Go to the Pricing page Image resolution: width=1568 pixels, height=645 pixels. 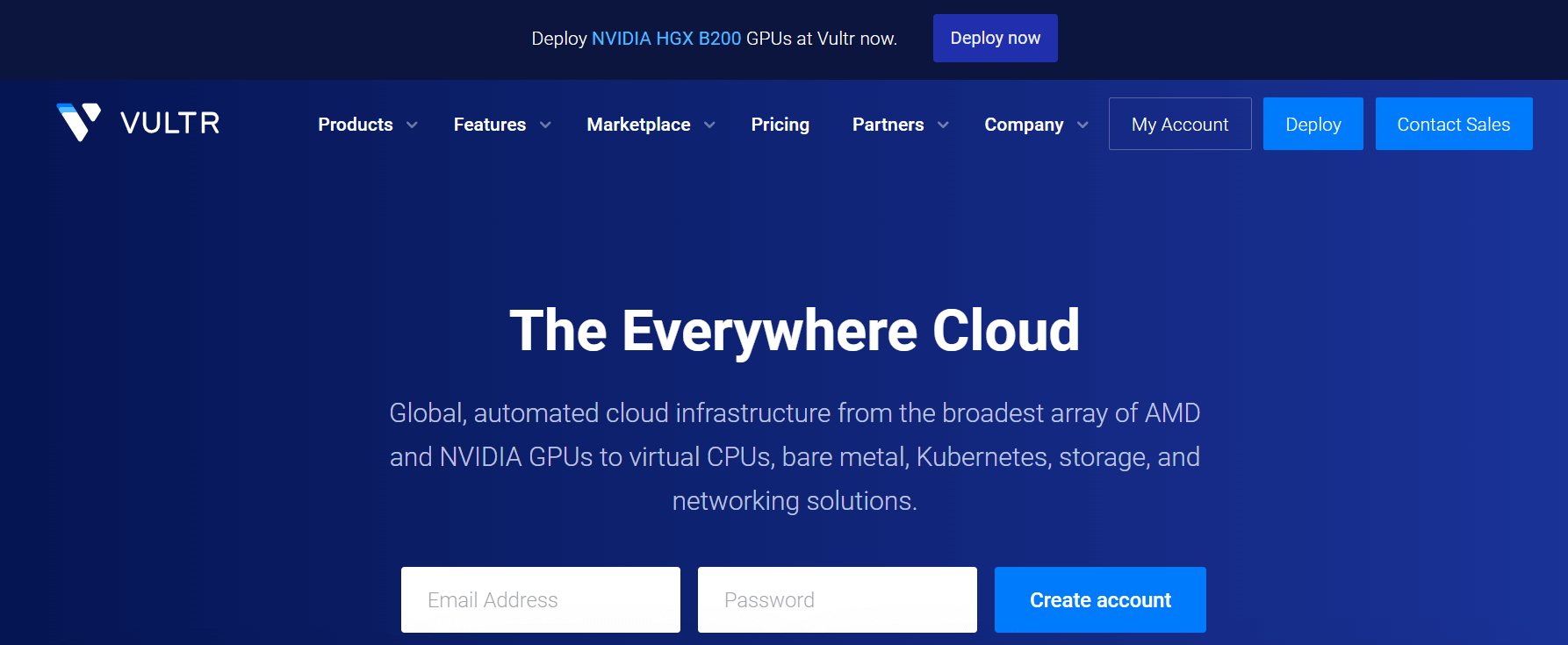(x=780, y=125)
